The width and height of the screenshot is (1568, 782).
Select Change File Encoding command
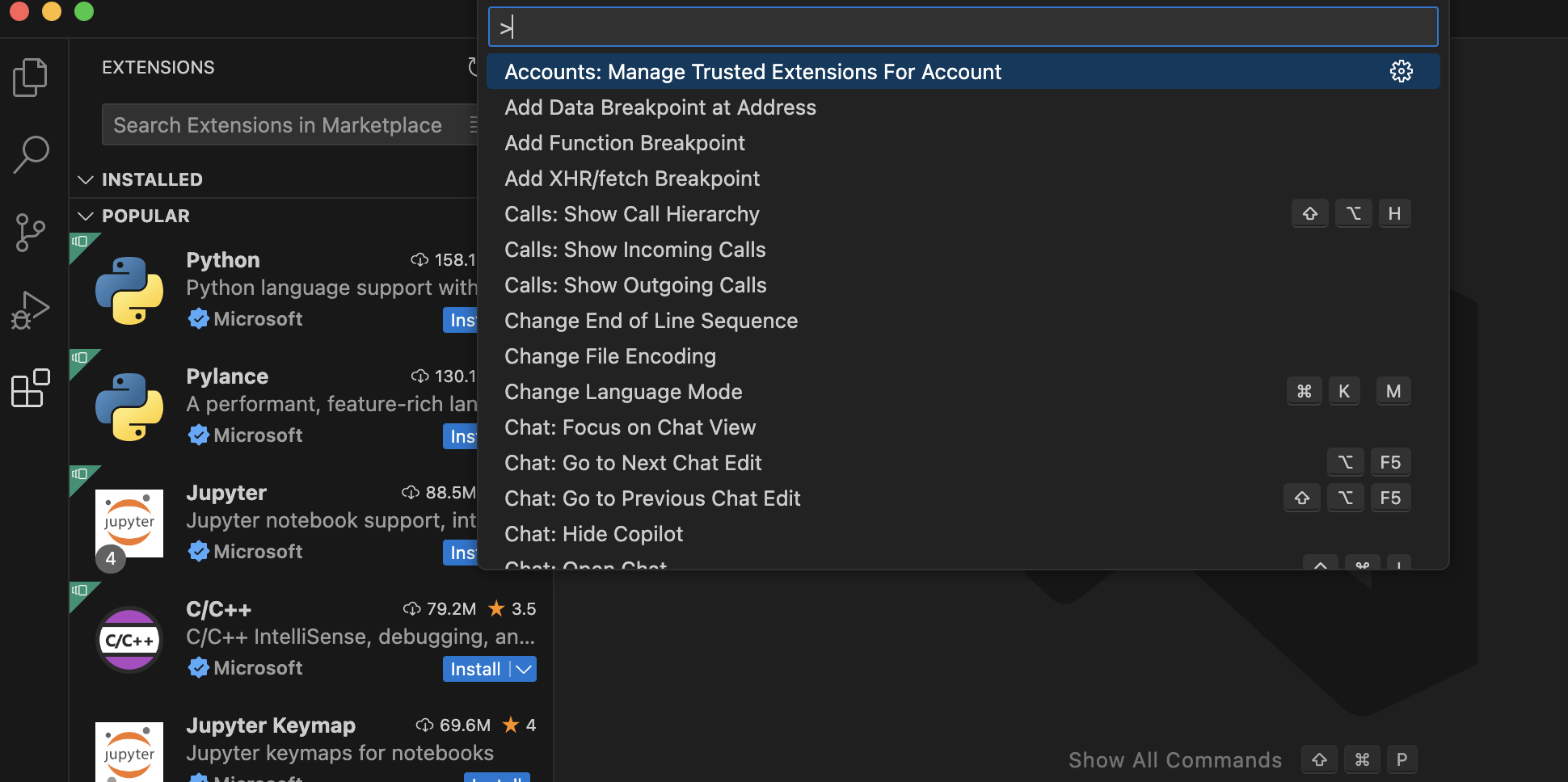[963, 355]
